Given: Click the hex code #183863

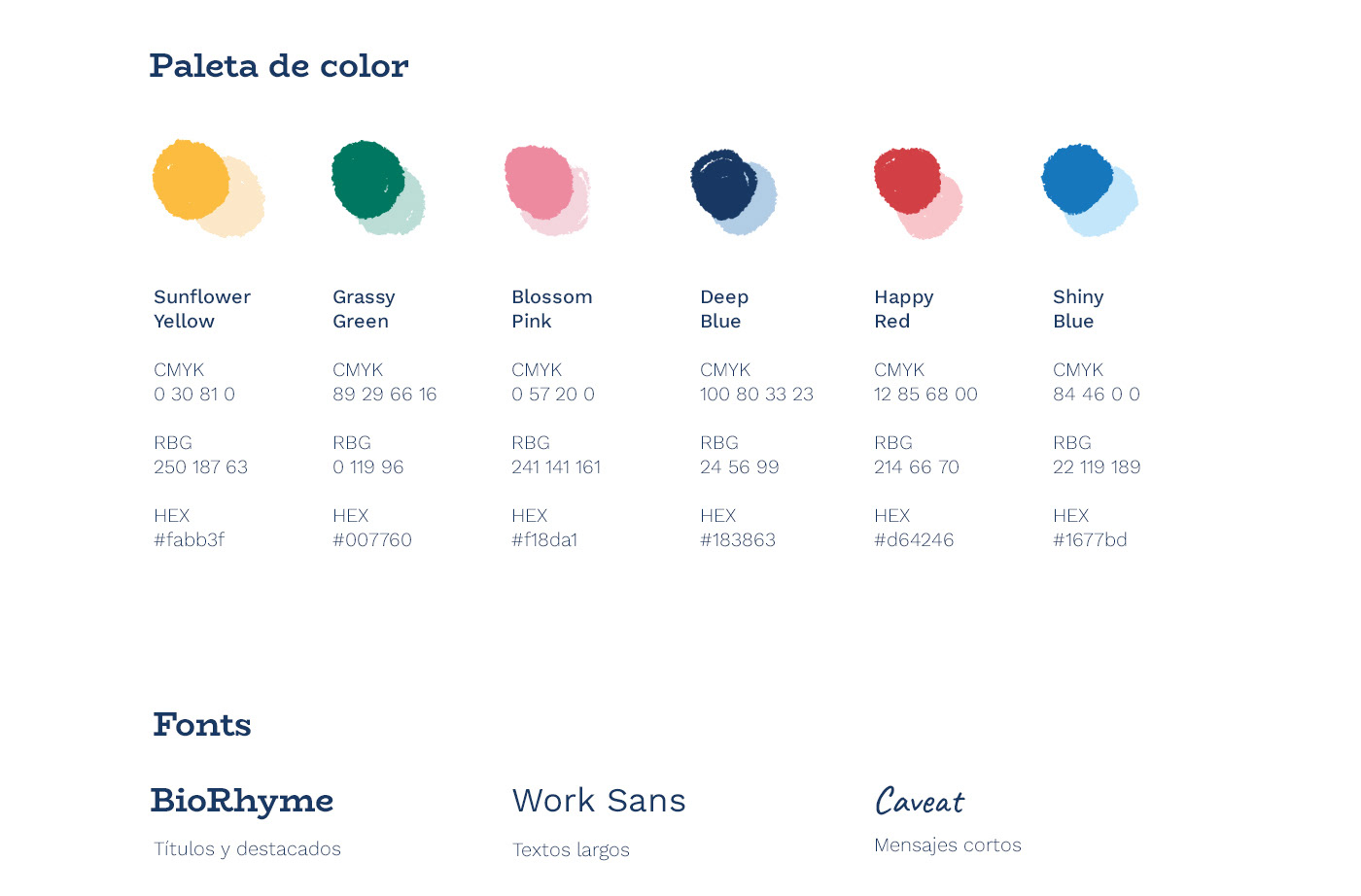Looking at the screenshot, I should 738,540.
